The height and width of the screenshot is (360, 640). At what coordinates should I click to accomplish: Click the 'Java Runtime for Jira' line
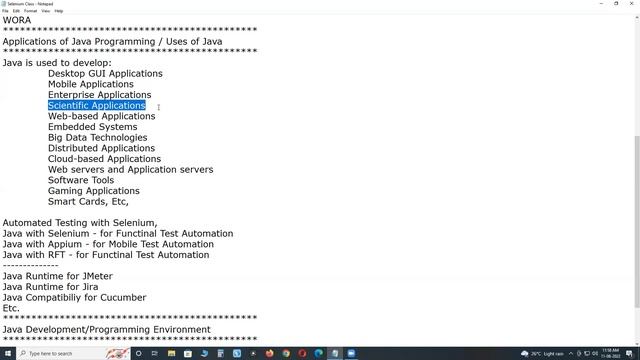point(50,287)
